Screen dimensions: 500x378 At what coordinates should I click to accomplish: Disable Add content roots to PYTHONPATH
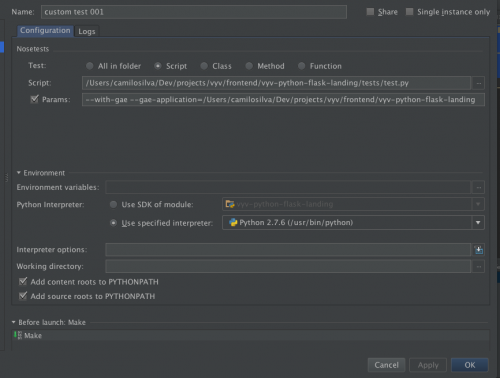pos(23,282)
